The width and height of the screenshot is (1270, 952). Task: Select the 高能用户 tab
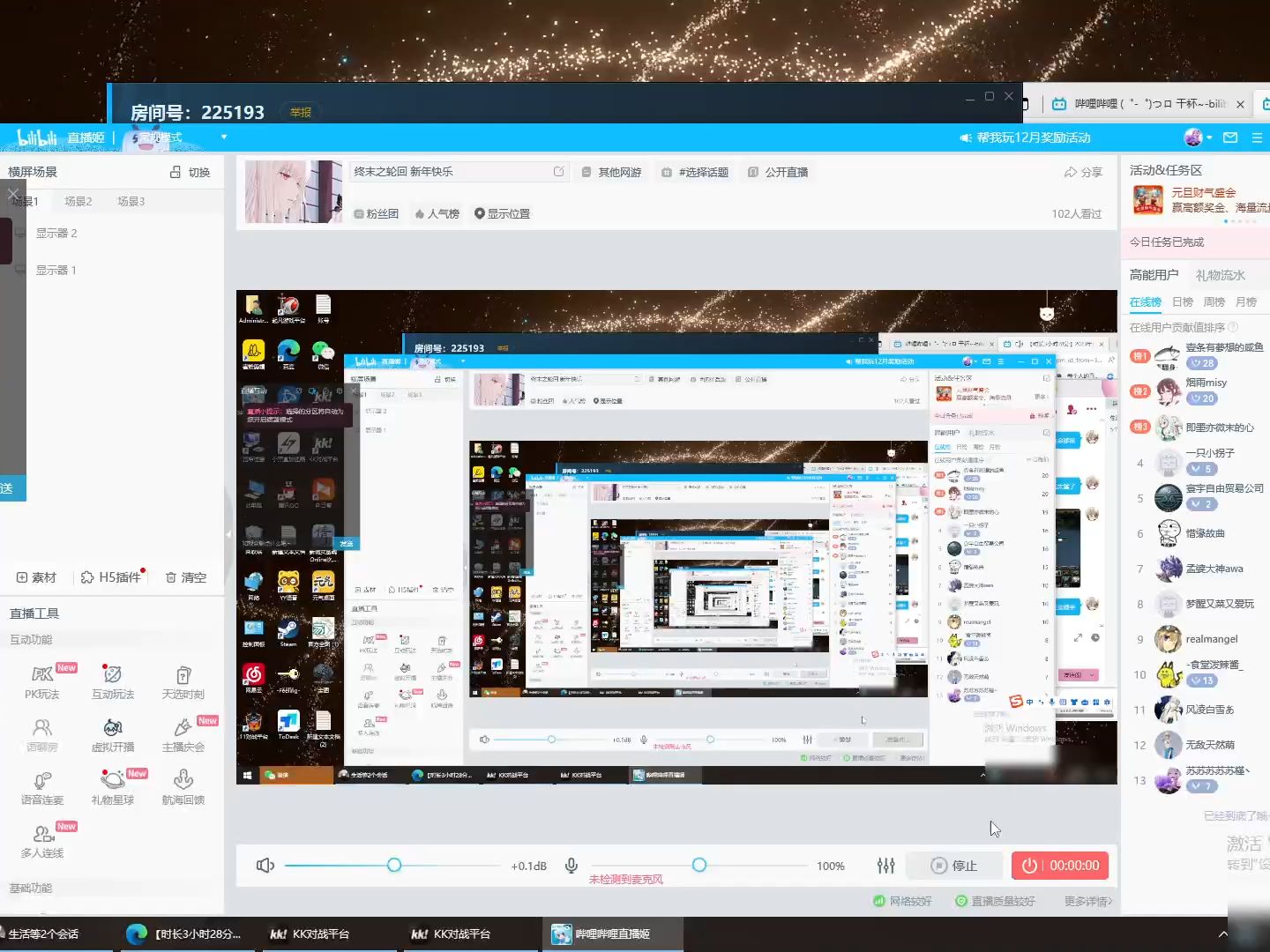1154,275
